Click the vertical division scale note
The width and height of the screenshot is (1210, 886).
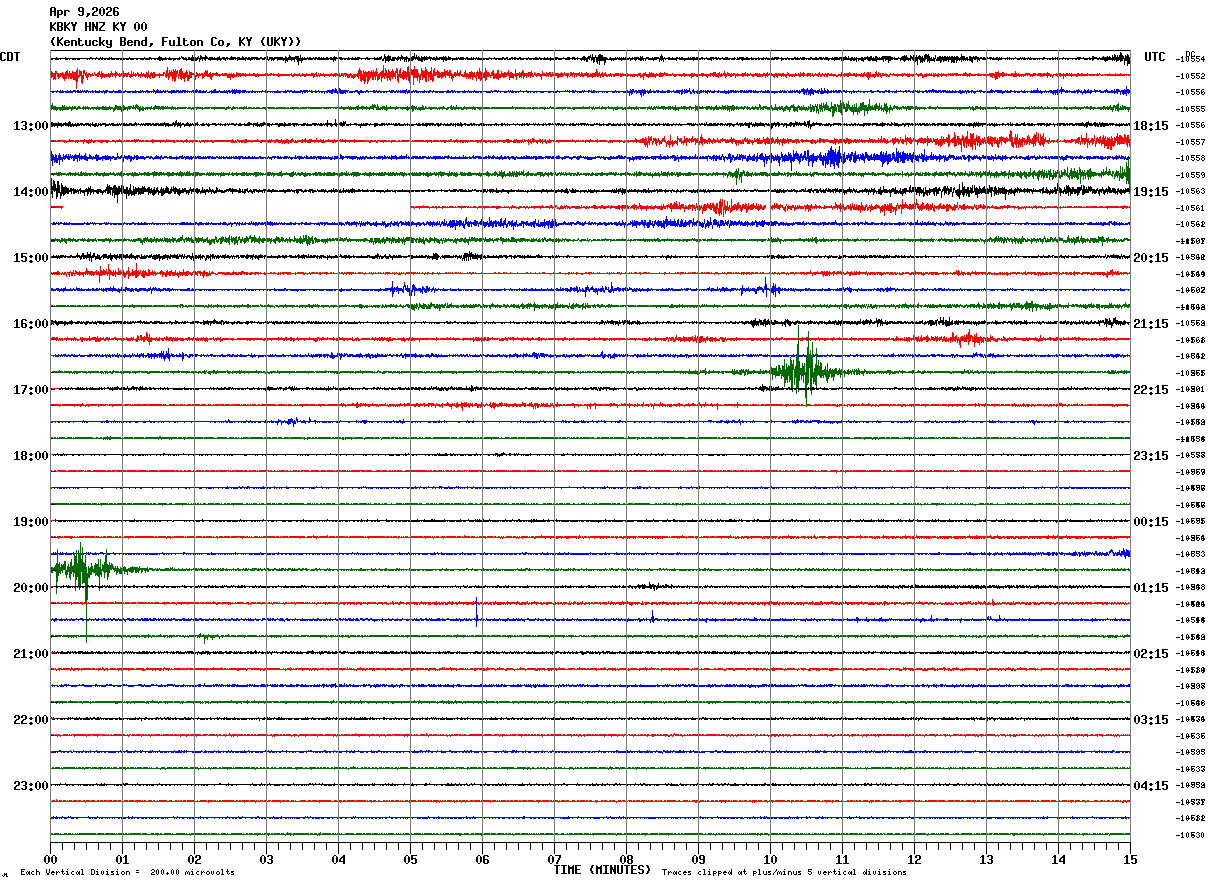pos(127,873)
